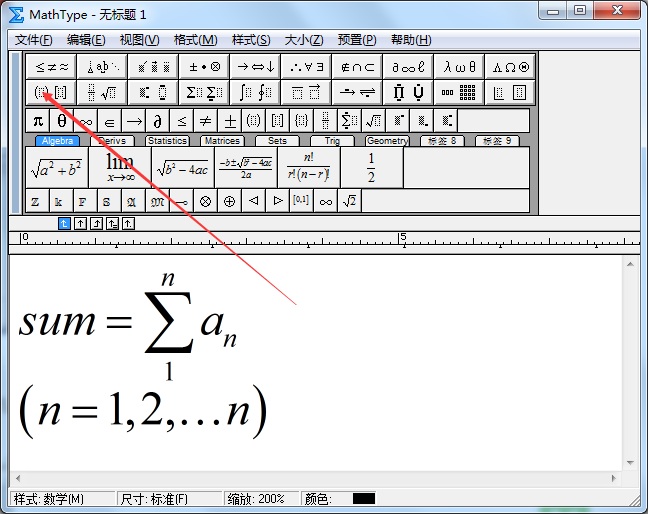Screen dimensions: 648x514
Task: Click the black color swatch in status bar
Action: pyautogui.click(x=364, y=498)
